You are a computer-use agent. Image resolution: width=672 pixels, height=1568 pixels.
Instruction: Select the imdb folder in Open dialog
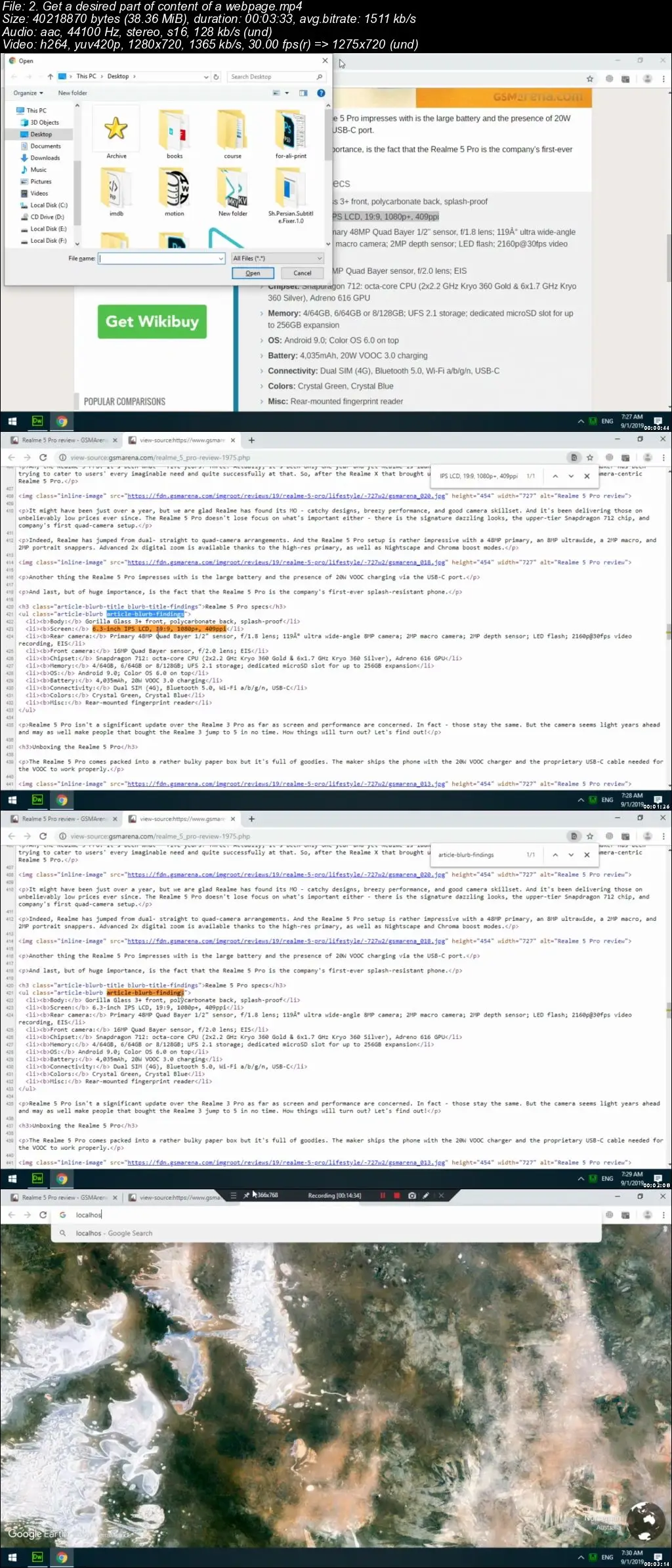coord(116,192)
